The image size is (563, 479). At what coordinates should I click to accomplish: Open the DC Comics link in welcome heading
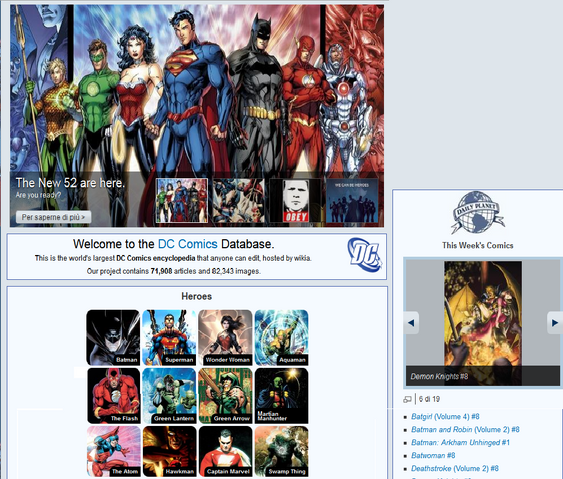[188, 244]
